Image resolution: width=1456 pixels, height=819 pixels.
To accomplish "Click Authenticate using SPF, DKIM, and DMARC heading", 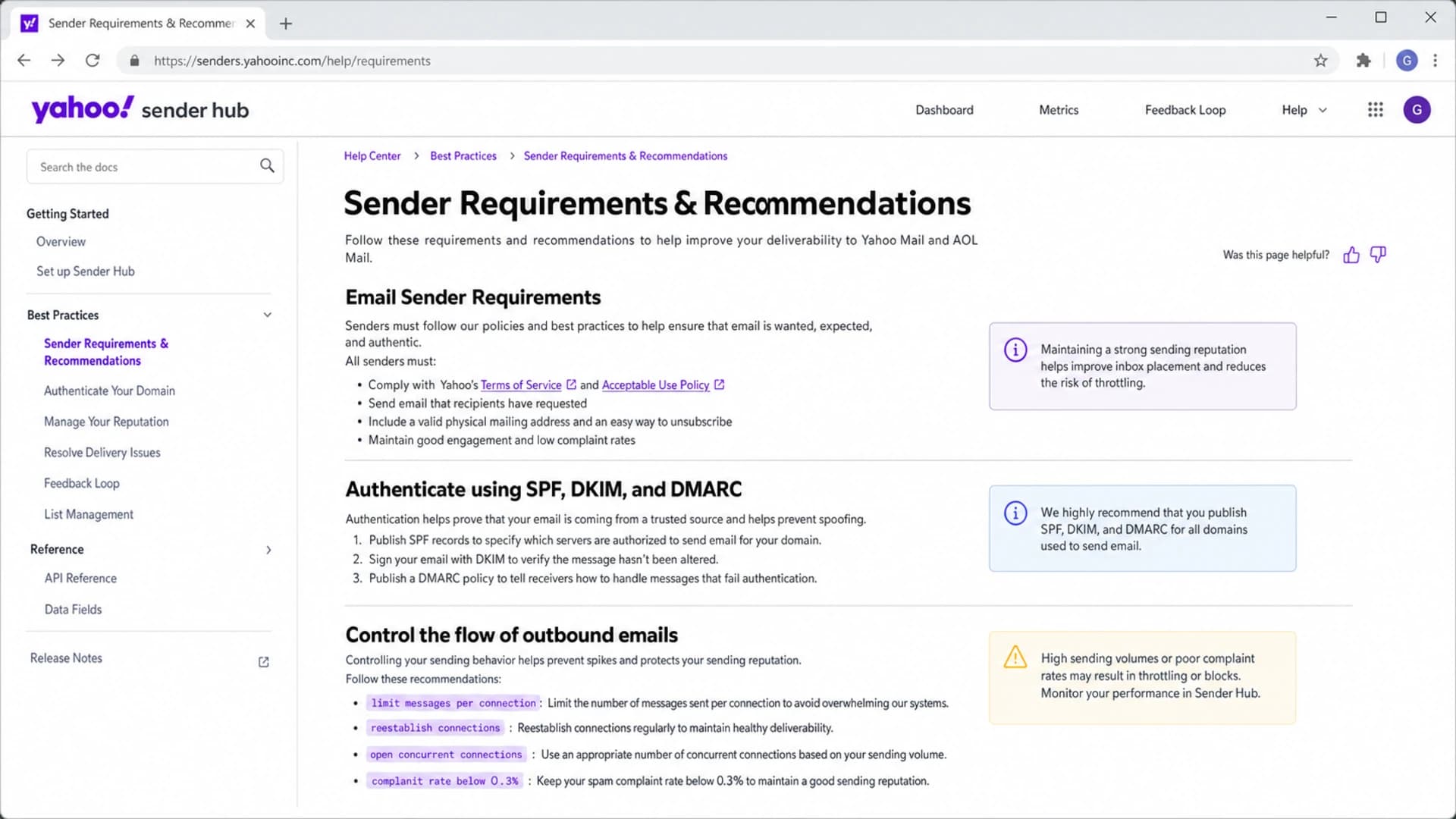I will coord(544,489).
